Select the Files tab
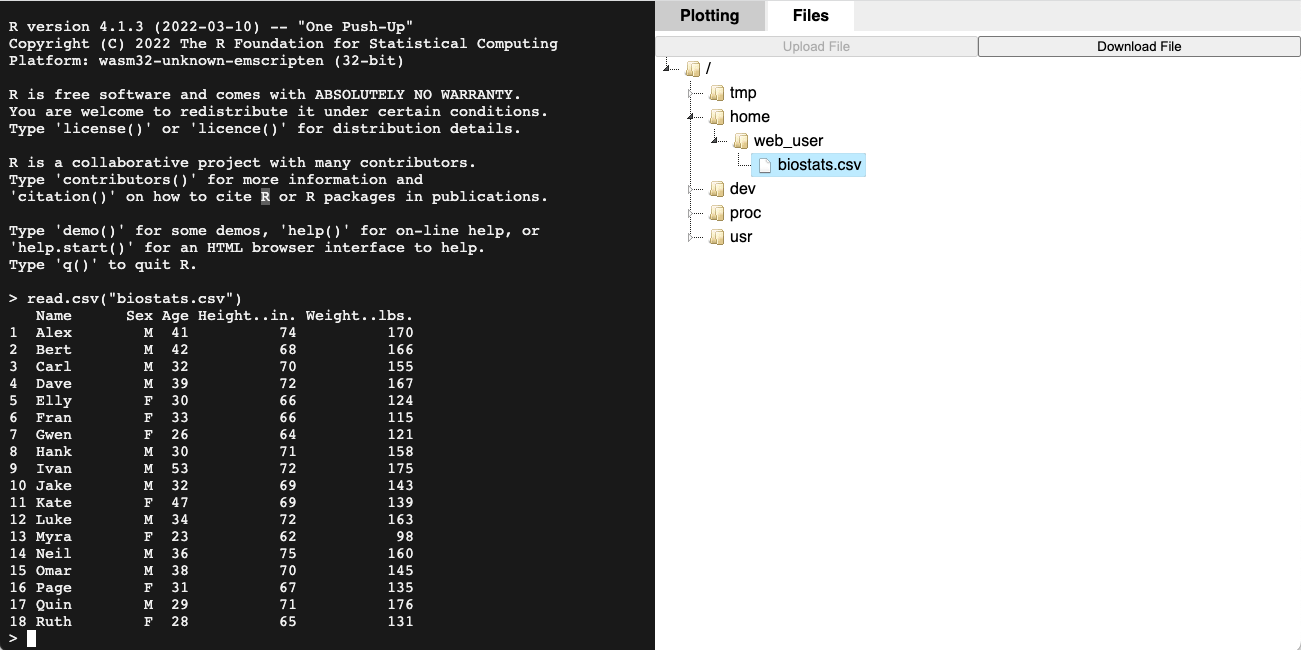1301x650 pixels. 810,16
